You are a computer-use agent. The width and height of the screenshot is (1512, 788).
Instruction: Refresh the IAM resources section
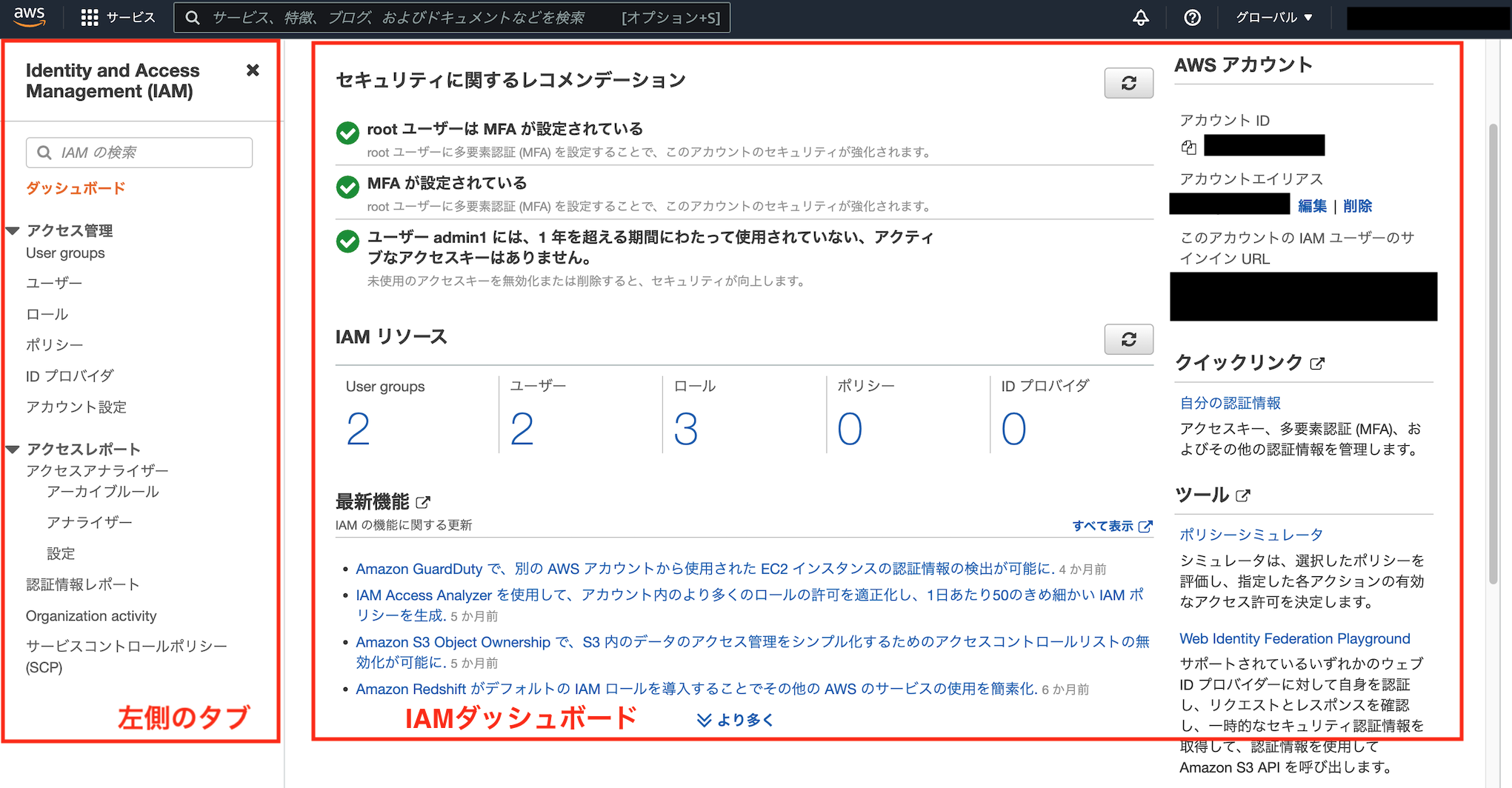point(1128,339)
